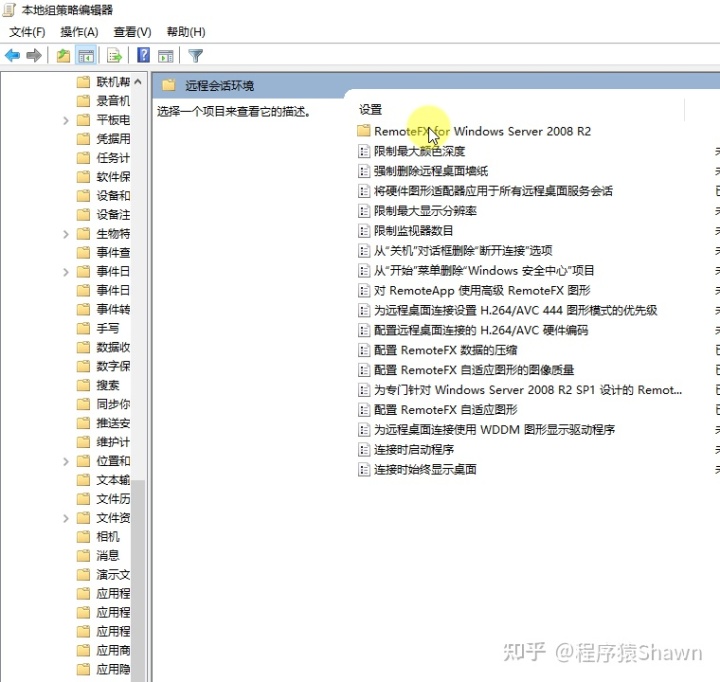Select the 凭据用 tree folder

point(103,139)
